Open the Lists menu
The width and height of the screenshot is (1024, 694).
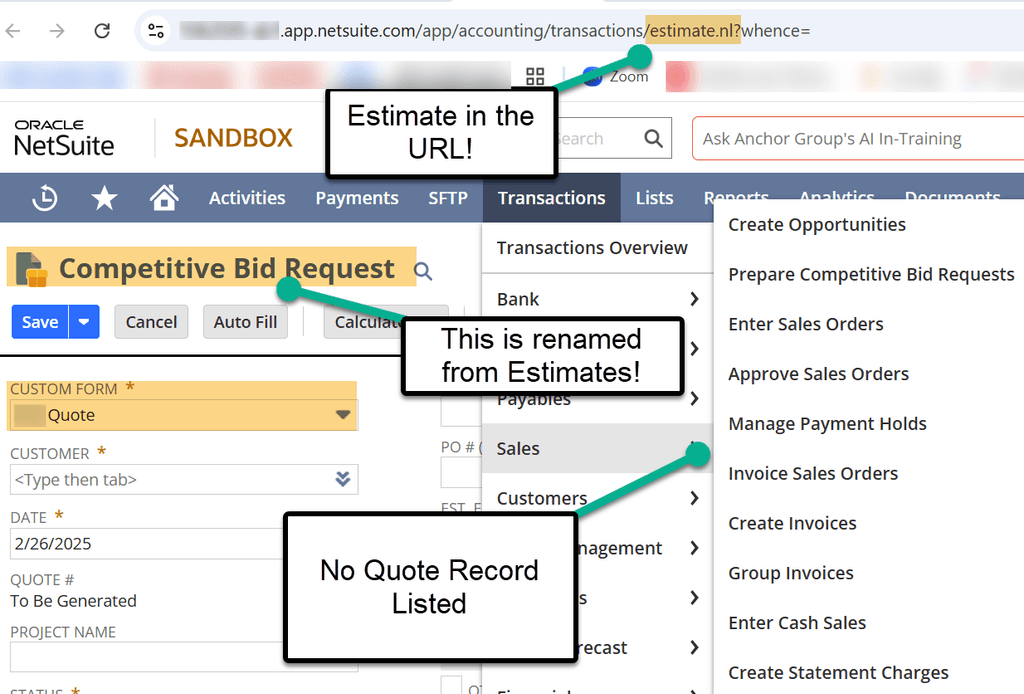pos(654,198)
